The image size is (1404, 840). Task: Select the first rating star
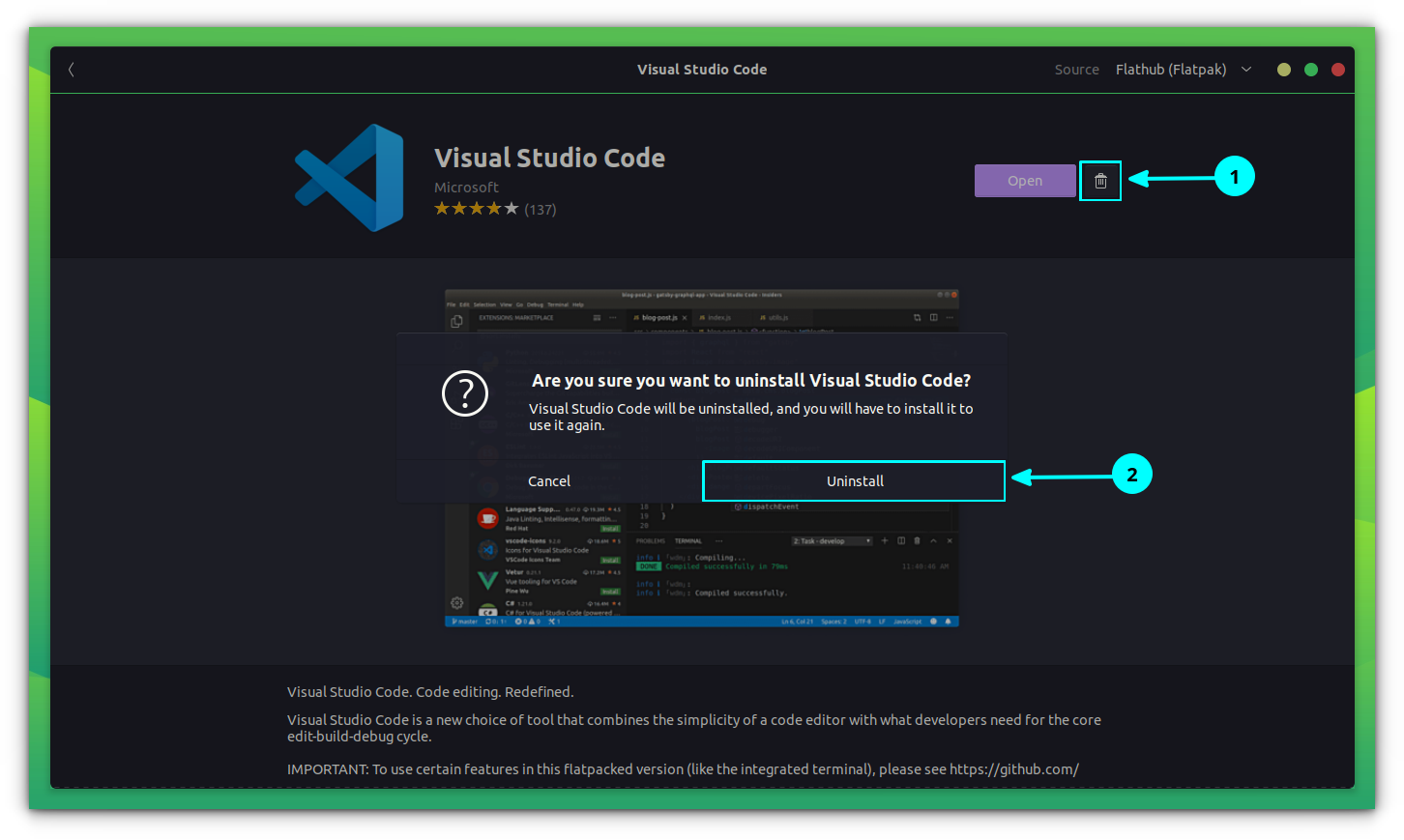(x=442, y=208)
